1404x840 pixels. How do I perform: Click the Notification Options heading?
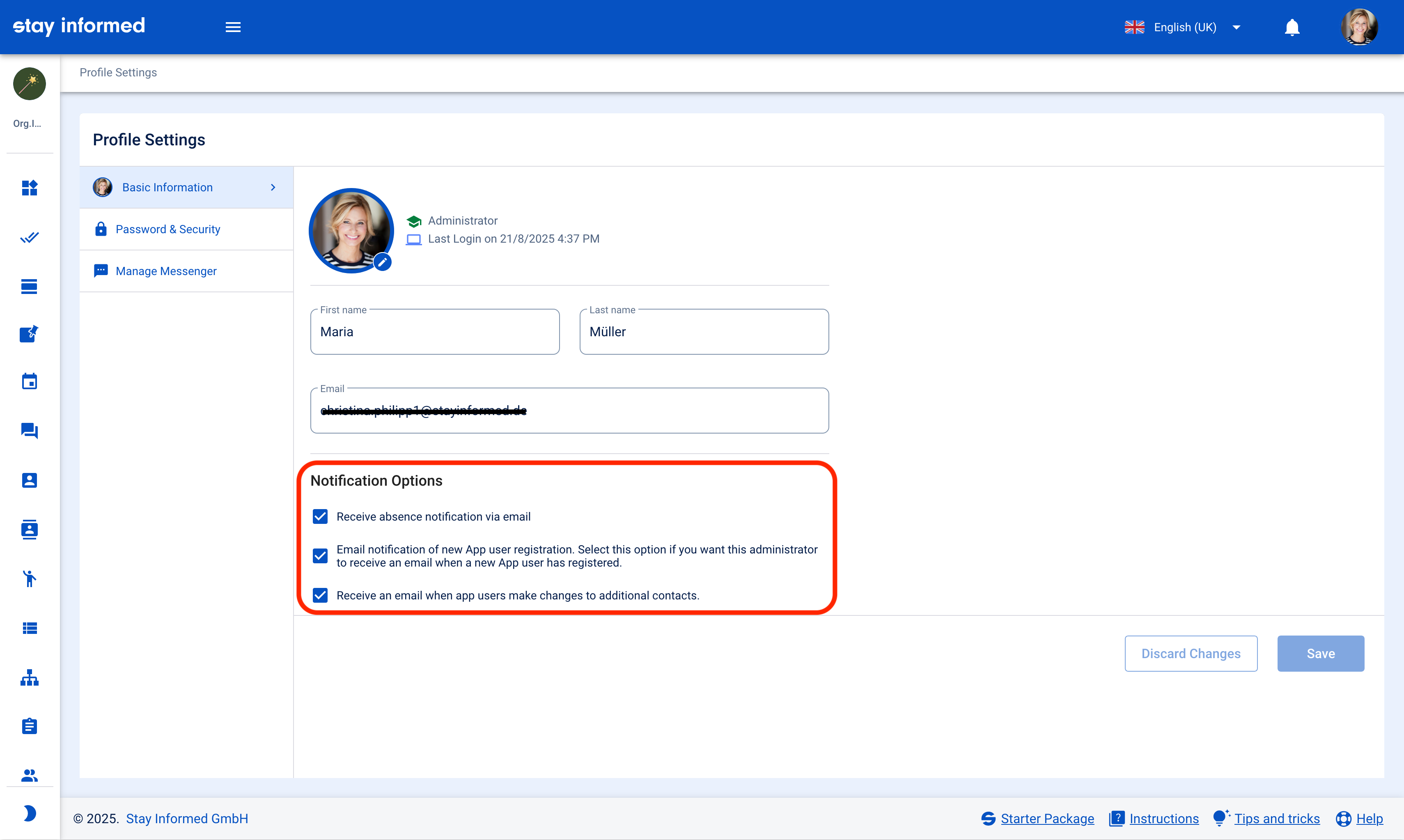pos(376,481)
